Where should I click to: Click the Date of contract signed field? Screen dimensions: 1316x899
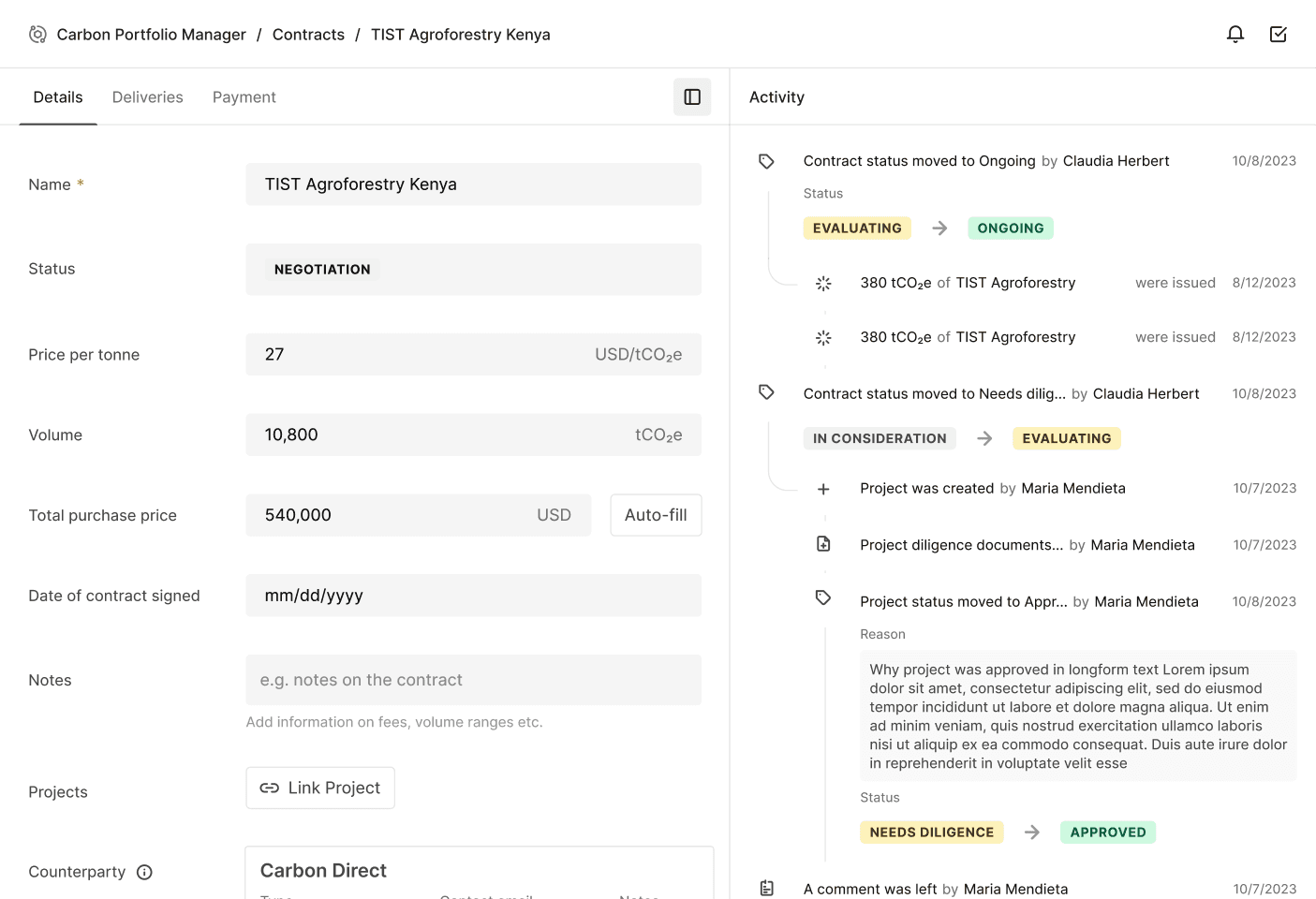[474, 596]
